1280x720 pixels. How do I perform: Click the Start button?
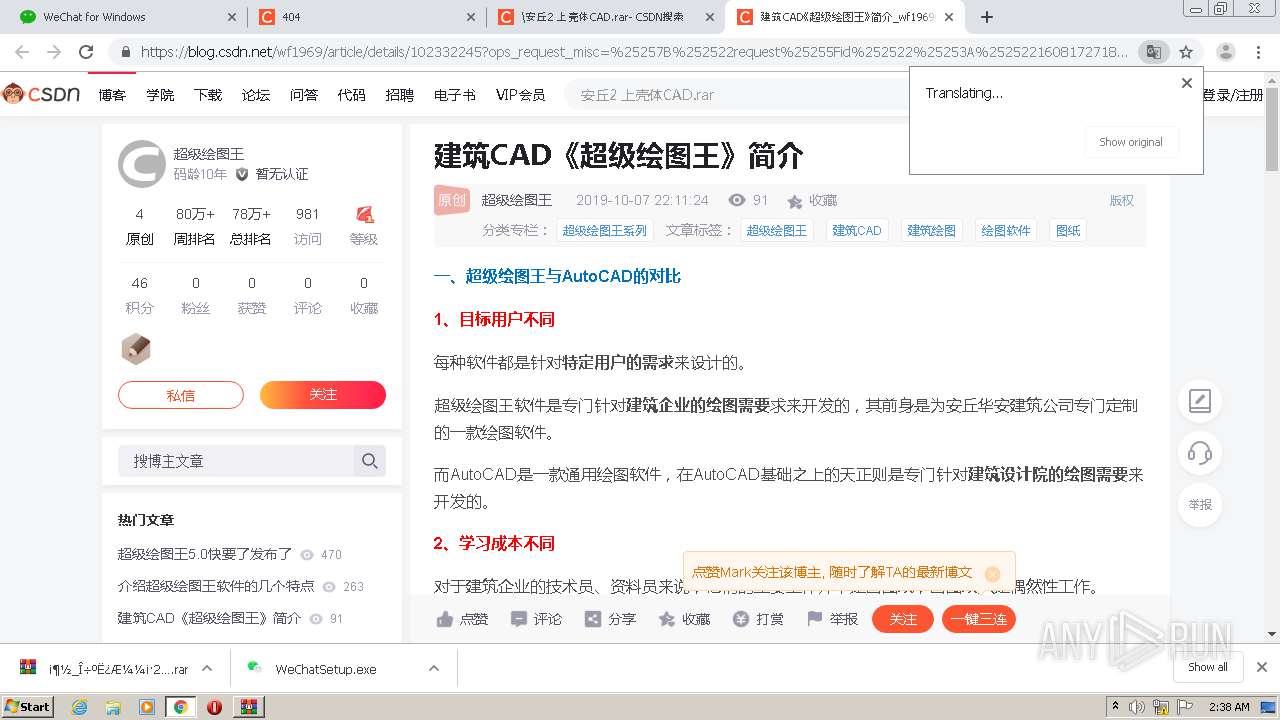pos(28,706)
